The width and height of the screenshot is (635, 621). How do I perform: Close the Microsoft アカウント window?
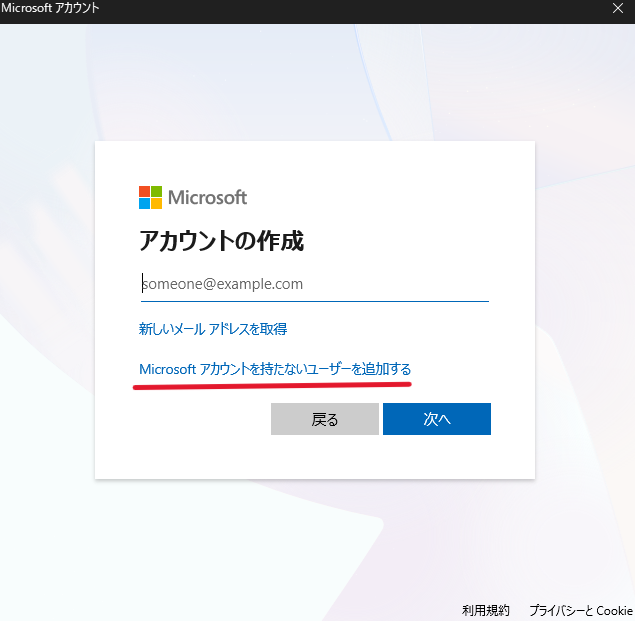tap(618, 8)
